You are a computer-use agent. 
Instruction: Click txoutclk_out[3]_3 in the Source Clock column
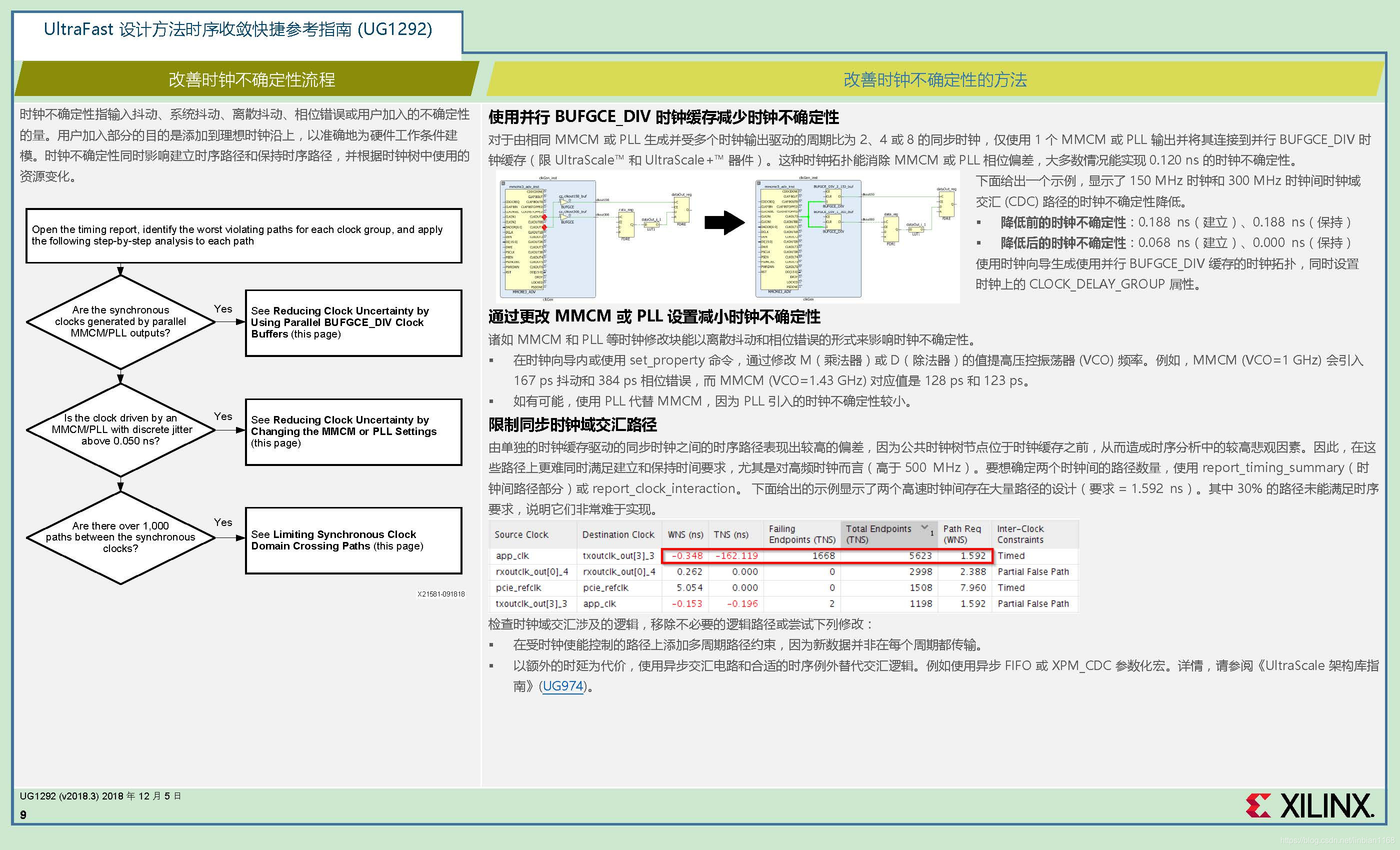(531, 603)
